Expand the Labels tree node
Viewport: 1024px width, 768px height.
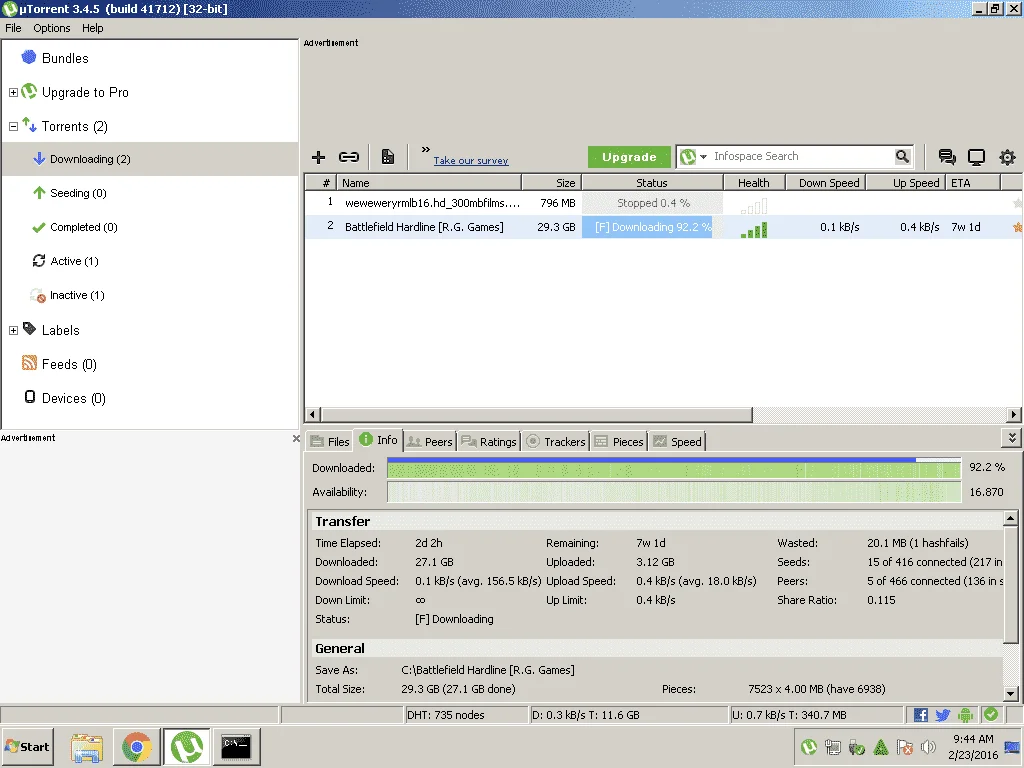coord(13,330)
